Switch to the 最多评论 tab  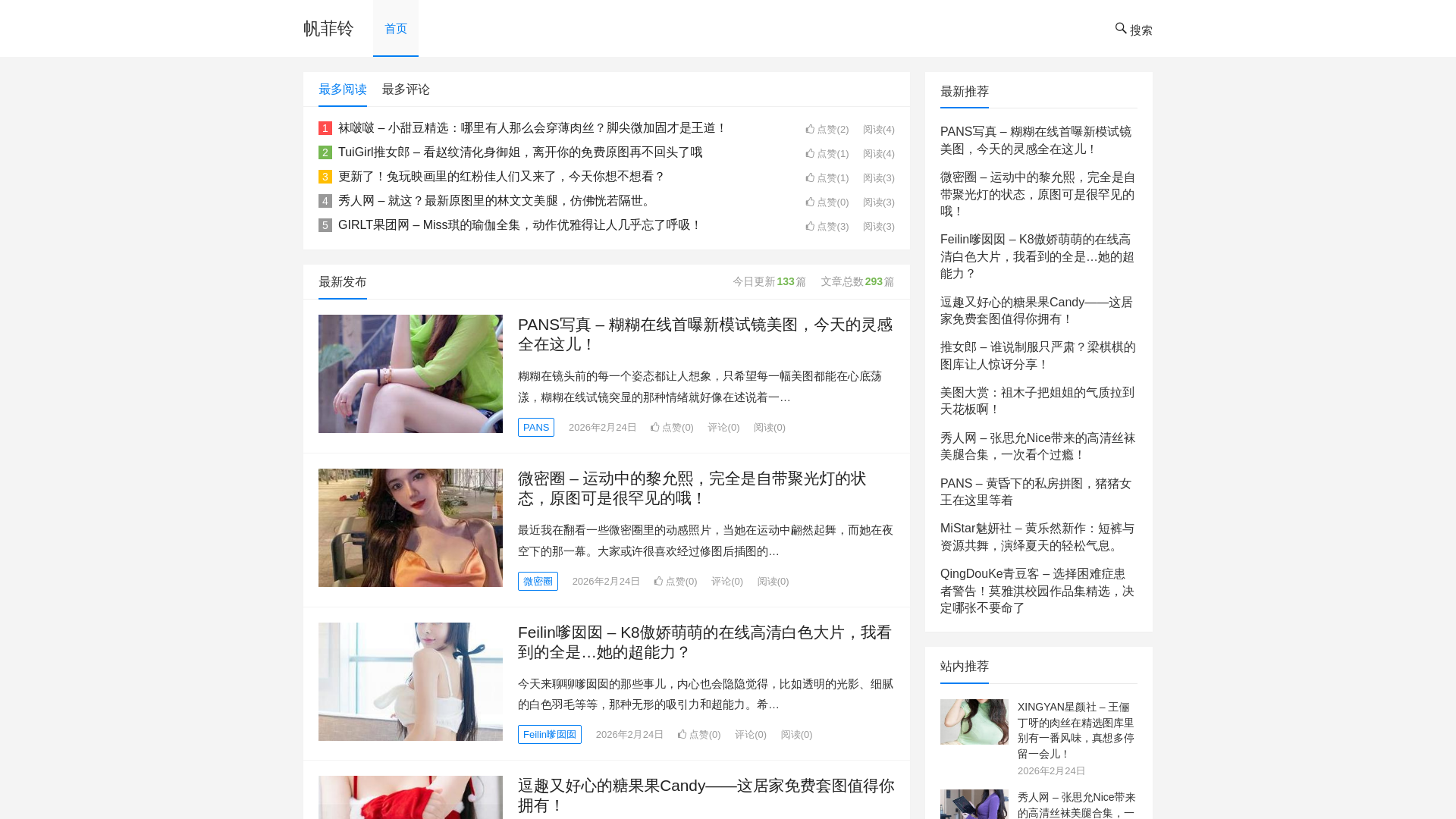[406, 89]
